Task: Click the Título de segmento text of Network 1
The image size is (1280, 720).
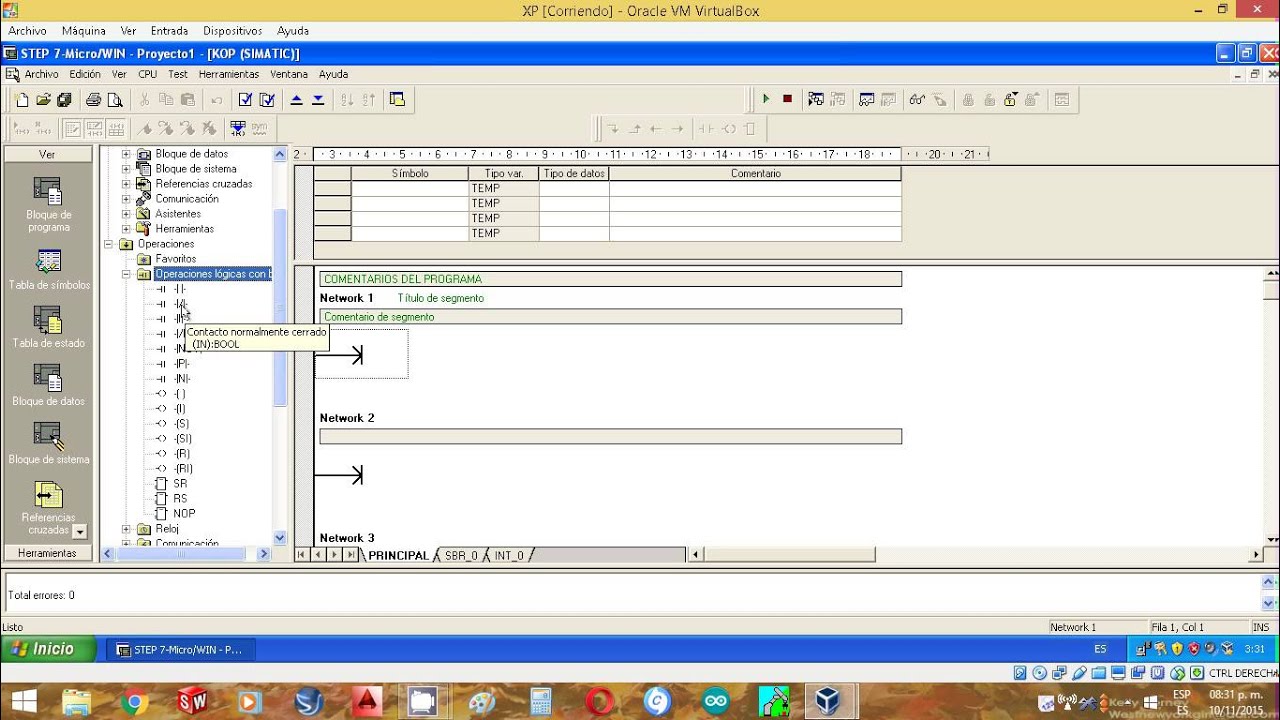Action: [x=441, y=298]
